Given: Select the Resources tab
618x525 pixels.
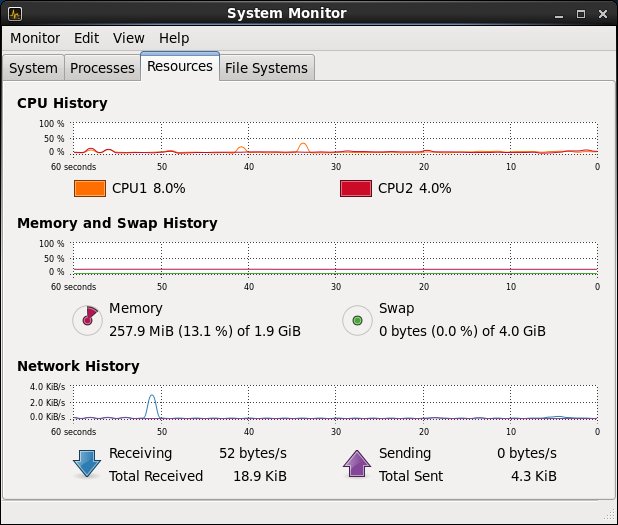Looking at the screenshot, I should click(x=179, y=66).
